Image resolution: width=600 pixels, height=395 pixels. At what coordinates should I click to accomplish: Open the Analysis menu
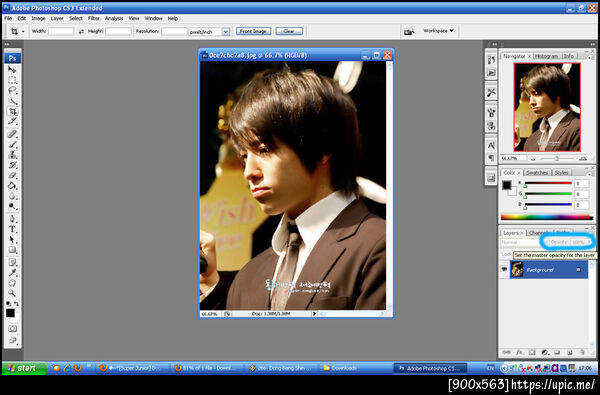tap(114, 18)
